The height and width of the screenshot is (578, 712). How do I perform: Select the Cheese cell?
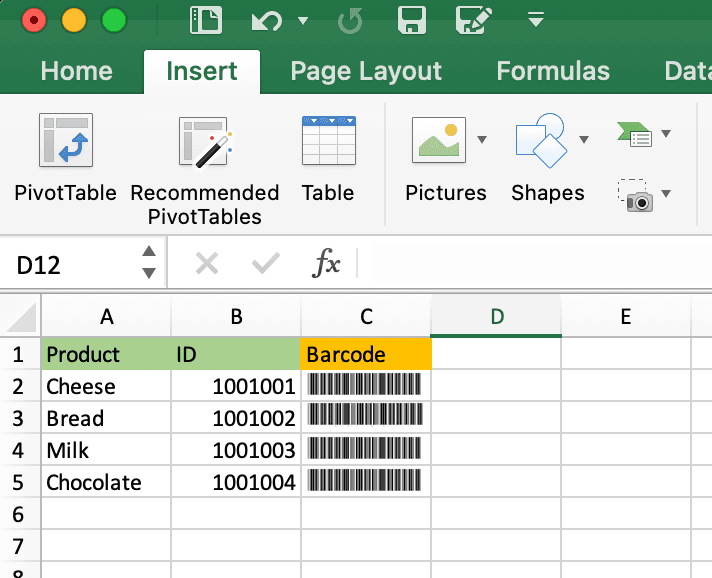tap(106, 386)
